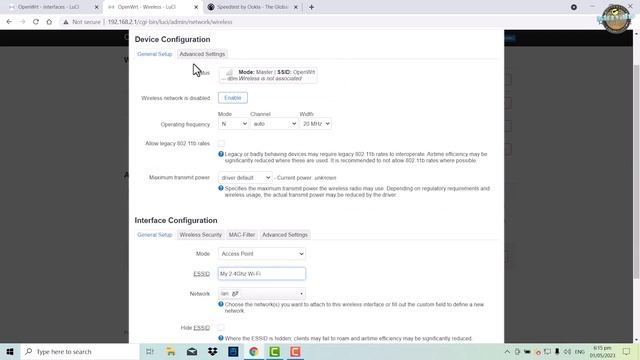This screenshot has height=360, width=640.
Task: Open the green Camtasia taskbar icon
Action: coord(275,351)
